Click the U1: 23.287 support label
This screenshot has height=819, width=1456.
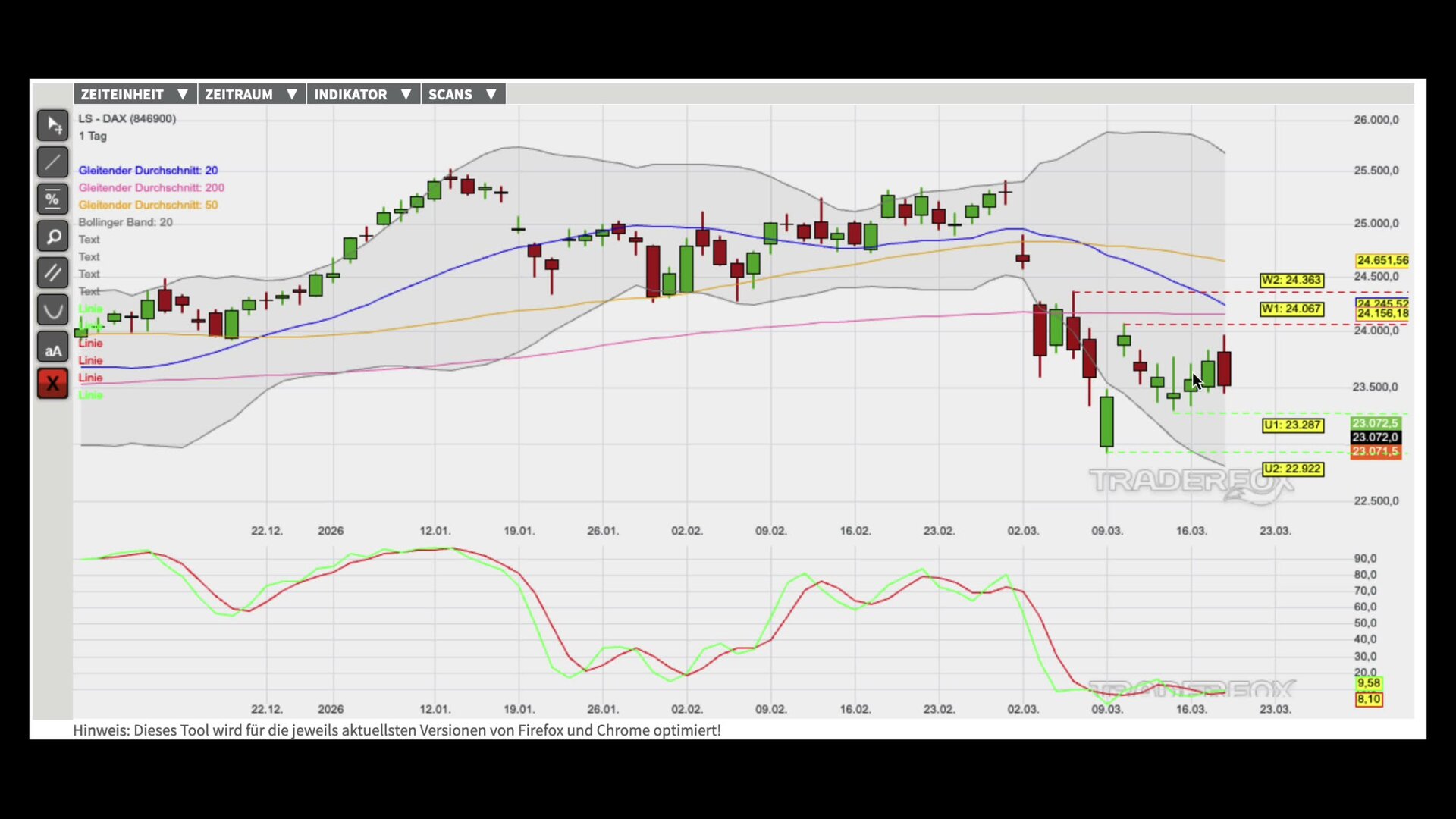point(1292,425)
